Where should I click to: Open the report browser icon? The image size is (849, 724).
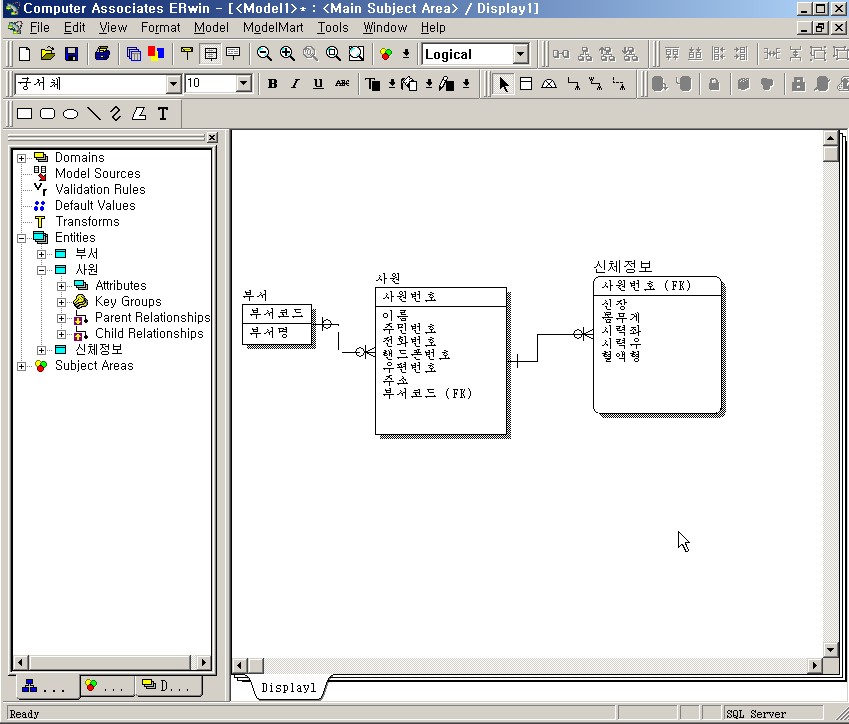[x=133, y=54]
